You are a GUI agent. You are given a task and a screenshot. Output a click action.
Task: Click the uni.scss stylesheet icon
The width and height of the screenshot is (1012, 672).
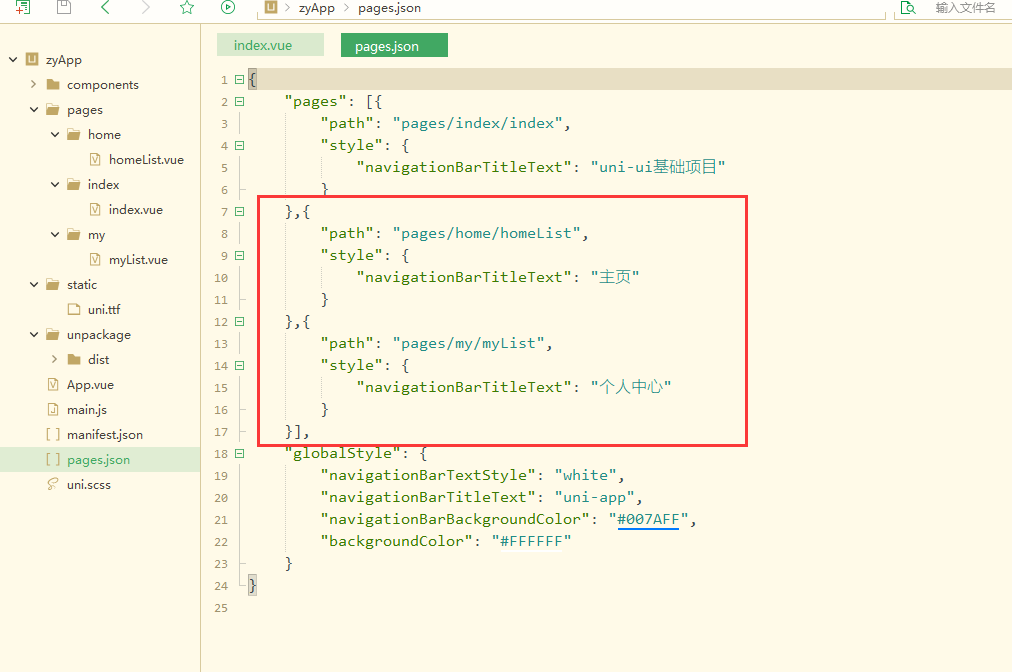coord(52,484)
